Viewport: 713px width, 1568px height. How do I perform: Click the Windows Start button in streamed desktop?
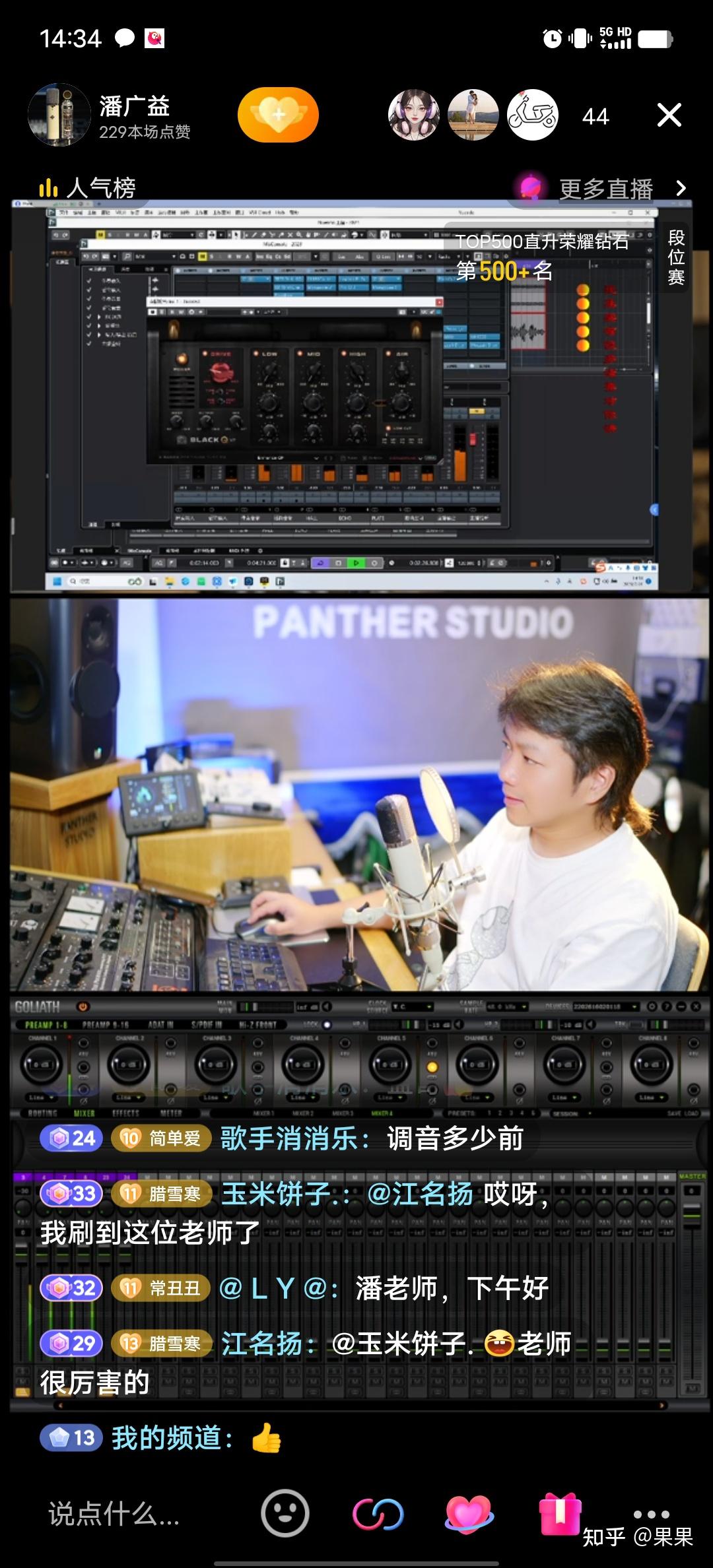(56, 581)
